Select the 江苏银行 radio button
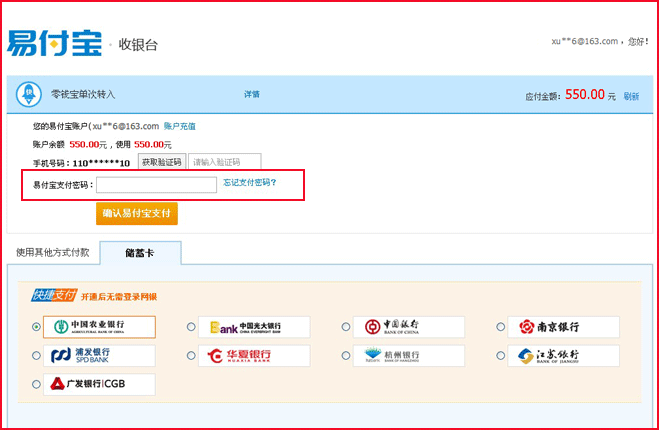 tap(501, 356)
